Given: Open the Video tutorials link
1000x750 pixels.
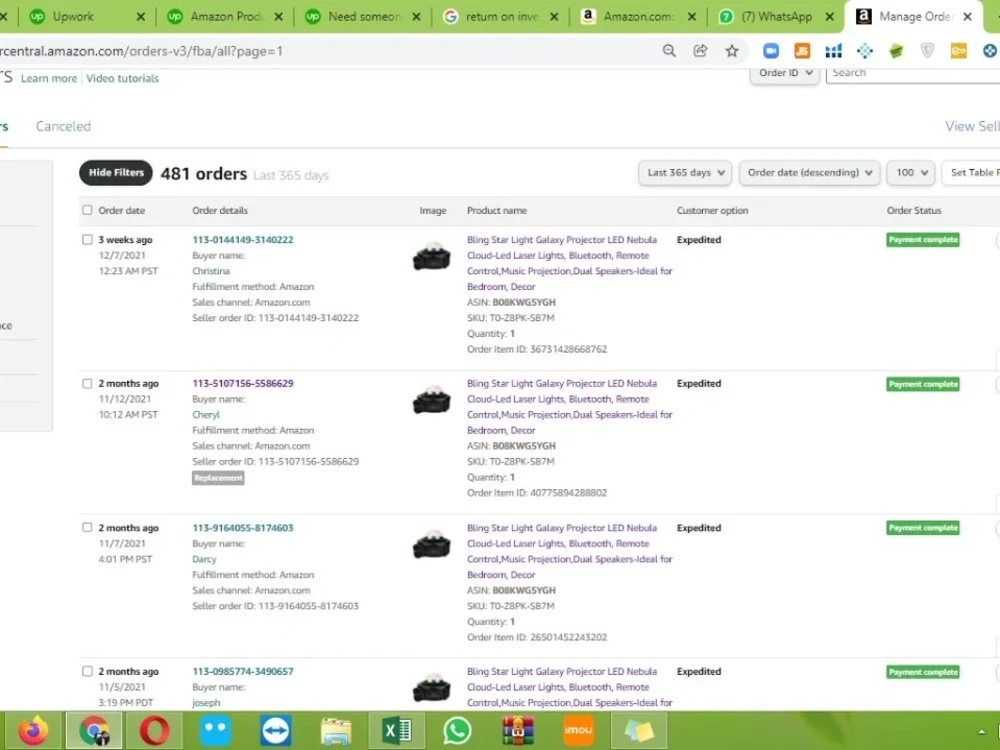Looking at the screenshot, I should pyautogui.click(x=122, y=78).
